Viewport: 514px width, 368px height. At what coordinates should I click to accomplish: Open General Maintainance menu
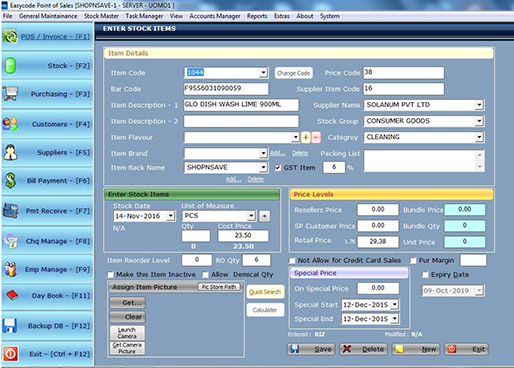(x=48, y=16)
